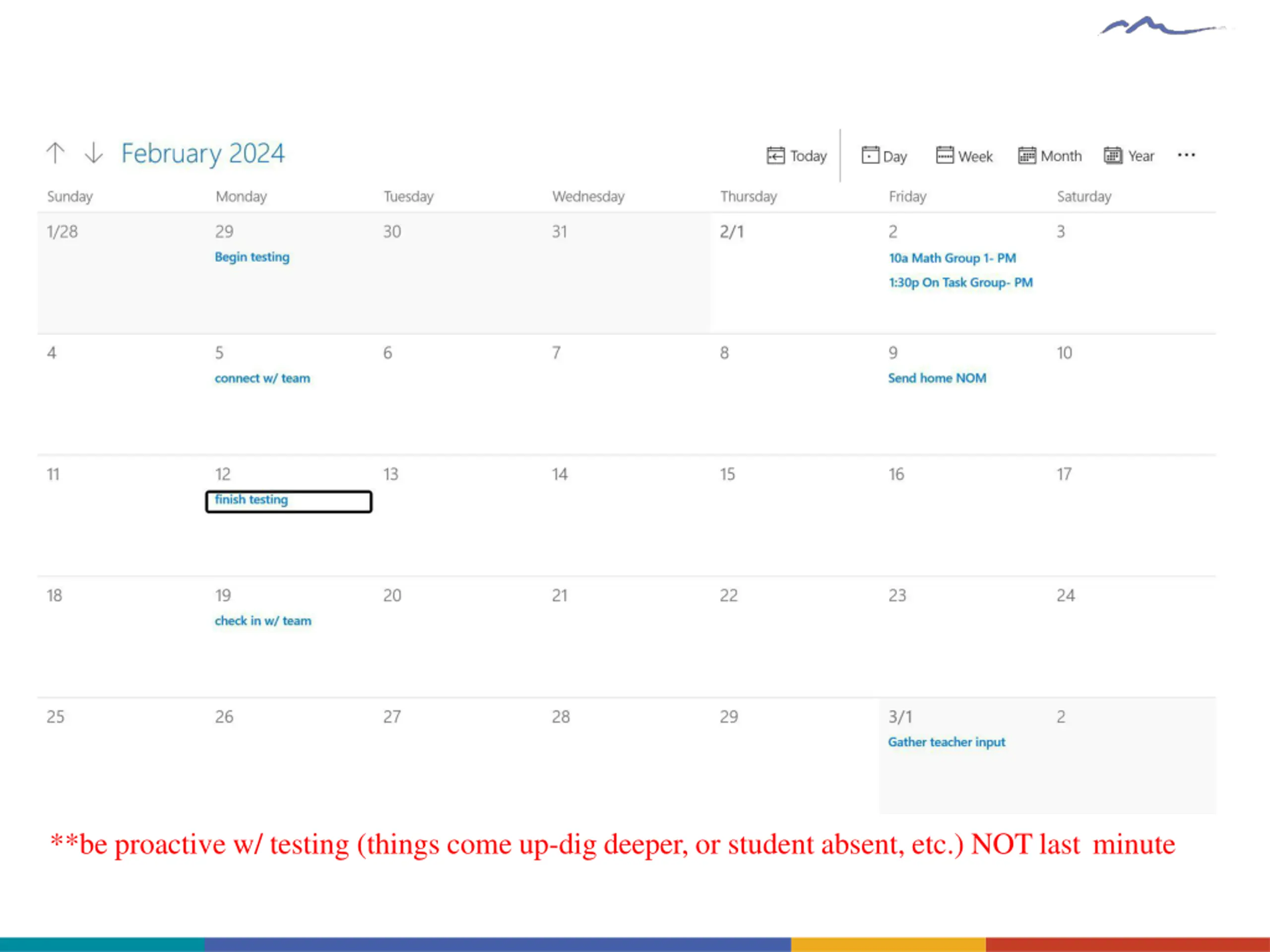
Task: Select Tuesday February 27
Action: 392,716
